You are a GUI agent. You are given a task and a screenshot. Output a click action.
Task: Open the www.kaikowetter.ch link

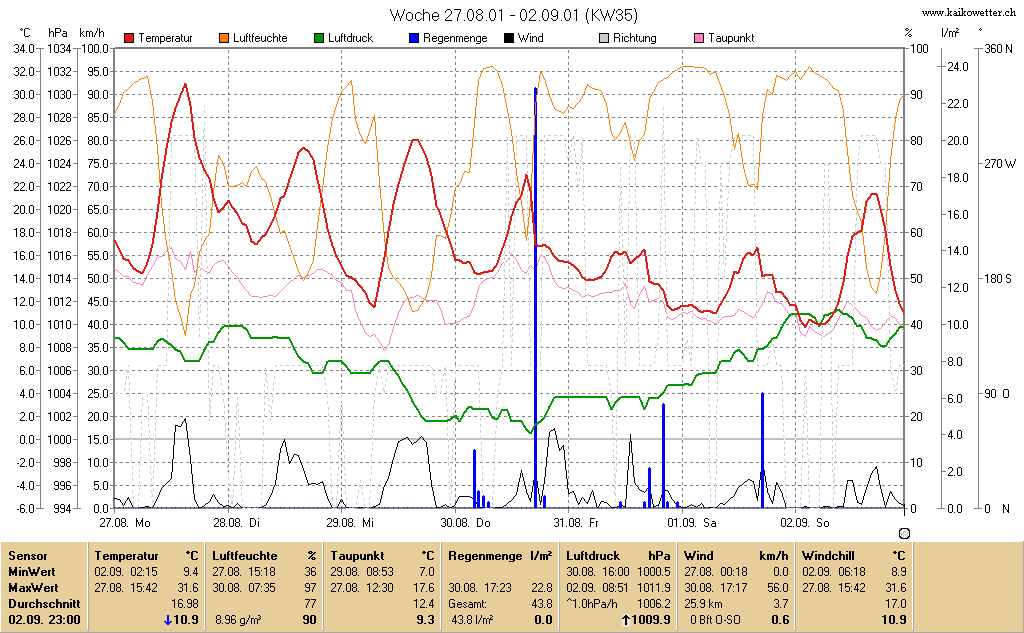968,12
